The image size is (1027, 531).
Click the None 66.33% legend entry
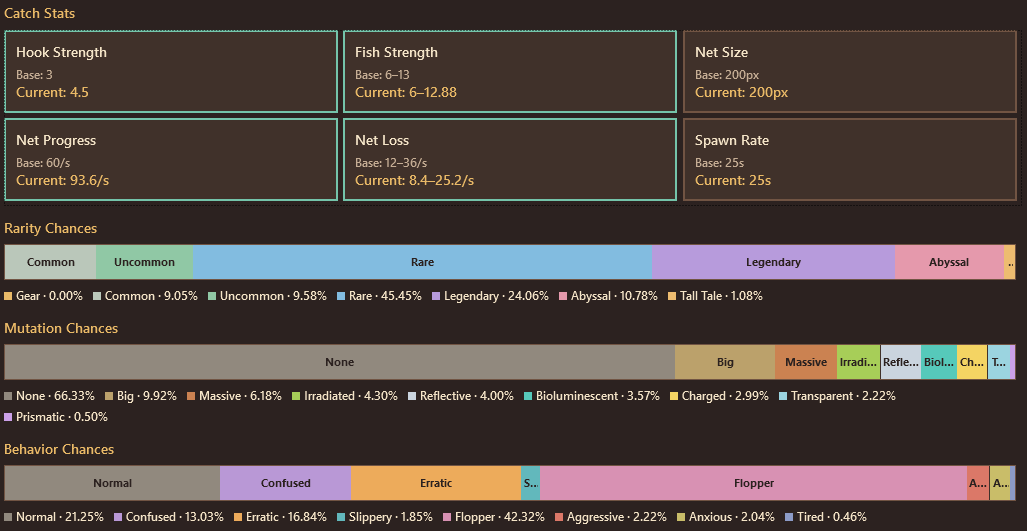tap(49, 396)
